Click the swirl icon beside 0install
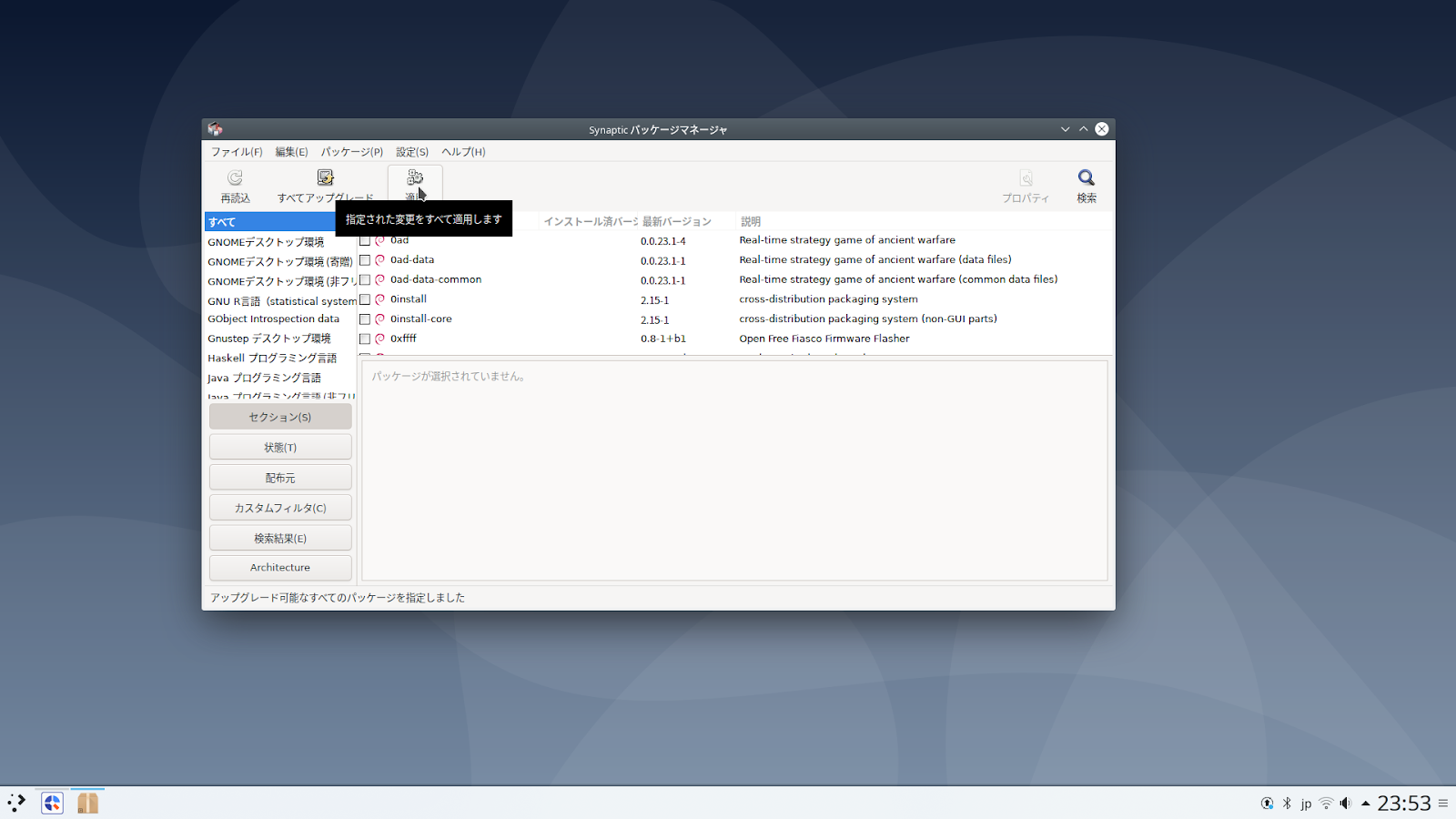This screenshot has height=819, width=1456. coord(380,299)
